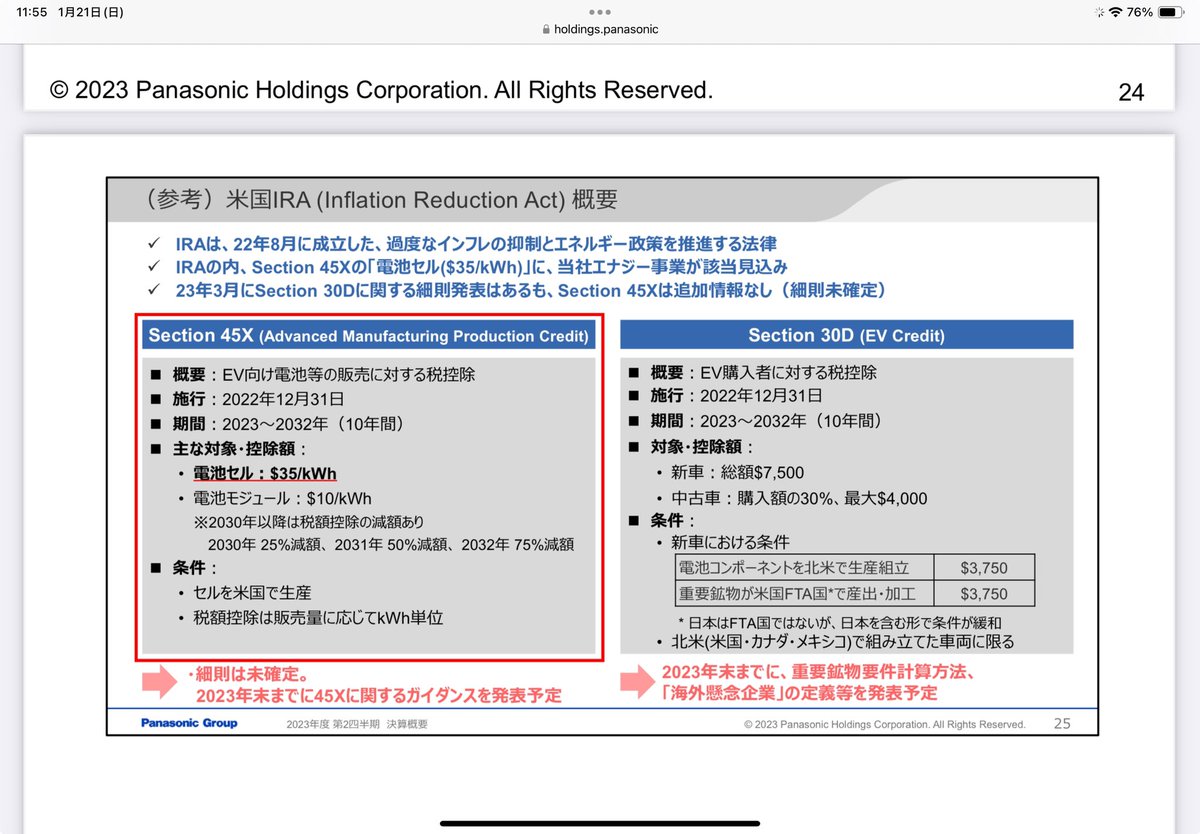Tap 税額控除は販売量に応じてkWh単位 line
The width and height of the screenshot is (1200, 834).
pos(310,618)
